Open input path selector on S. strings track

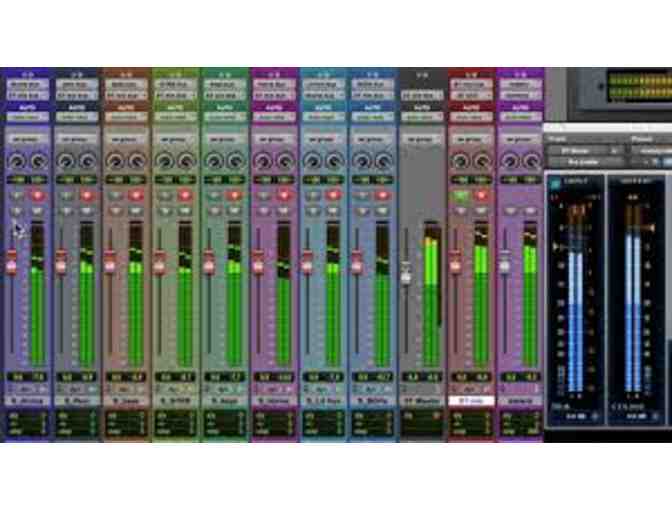pos(26,85)
